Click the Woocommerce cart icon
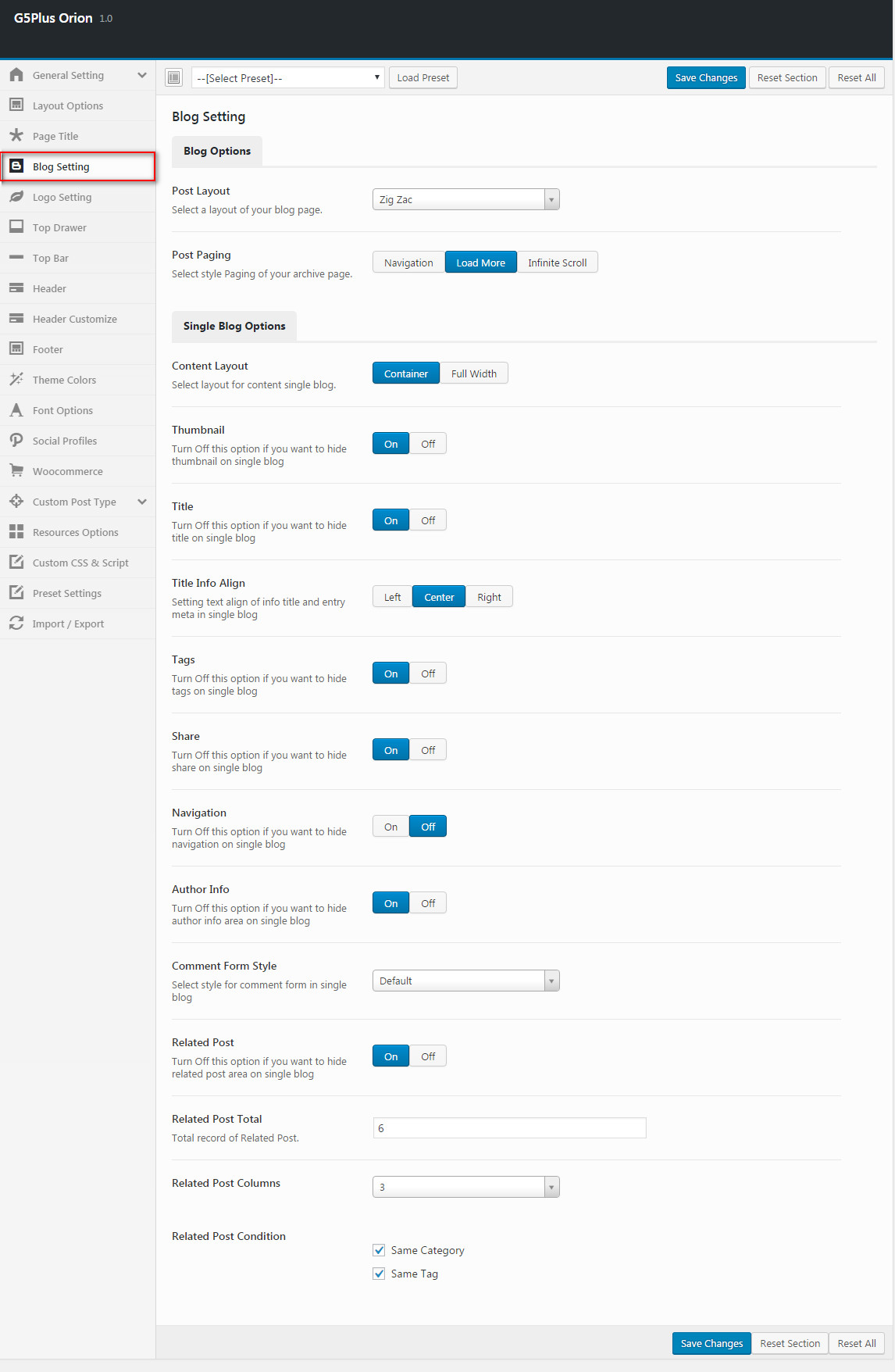 (x=16, y=471)
